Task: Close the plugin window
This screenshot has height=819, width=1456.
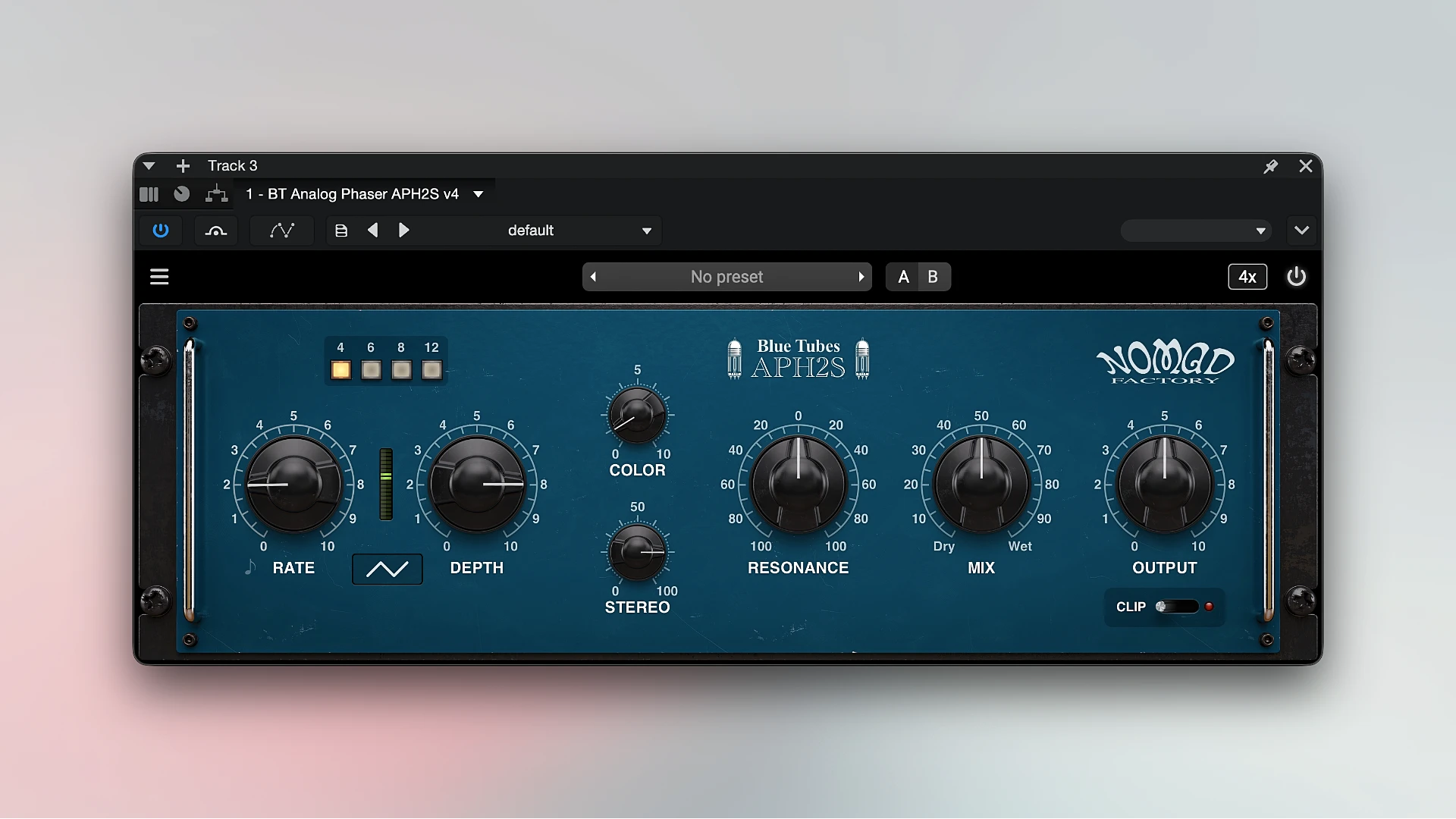Action: pos(1306,166)
